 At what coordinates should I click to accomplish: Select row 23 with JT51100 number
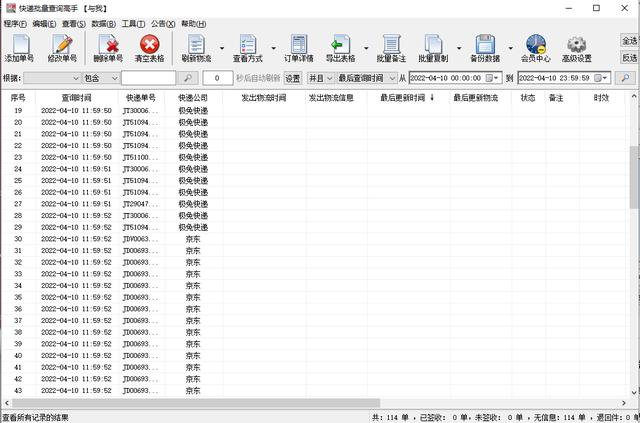[x=313, y=157]
